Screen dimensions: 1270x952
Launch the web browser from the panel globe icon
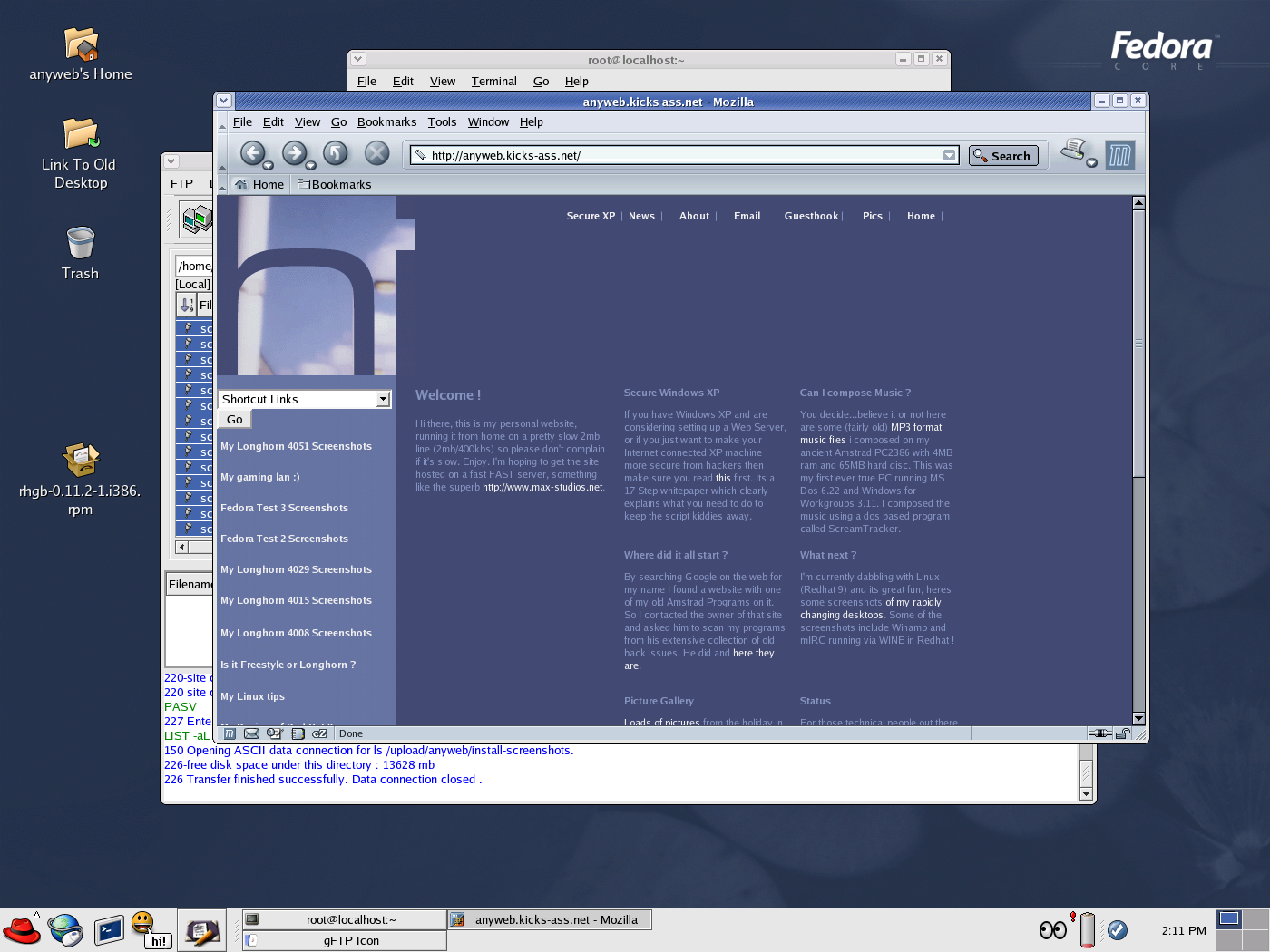[x=65, y=930]
